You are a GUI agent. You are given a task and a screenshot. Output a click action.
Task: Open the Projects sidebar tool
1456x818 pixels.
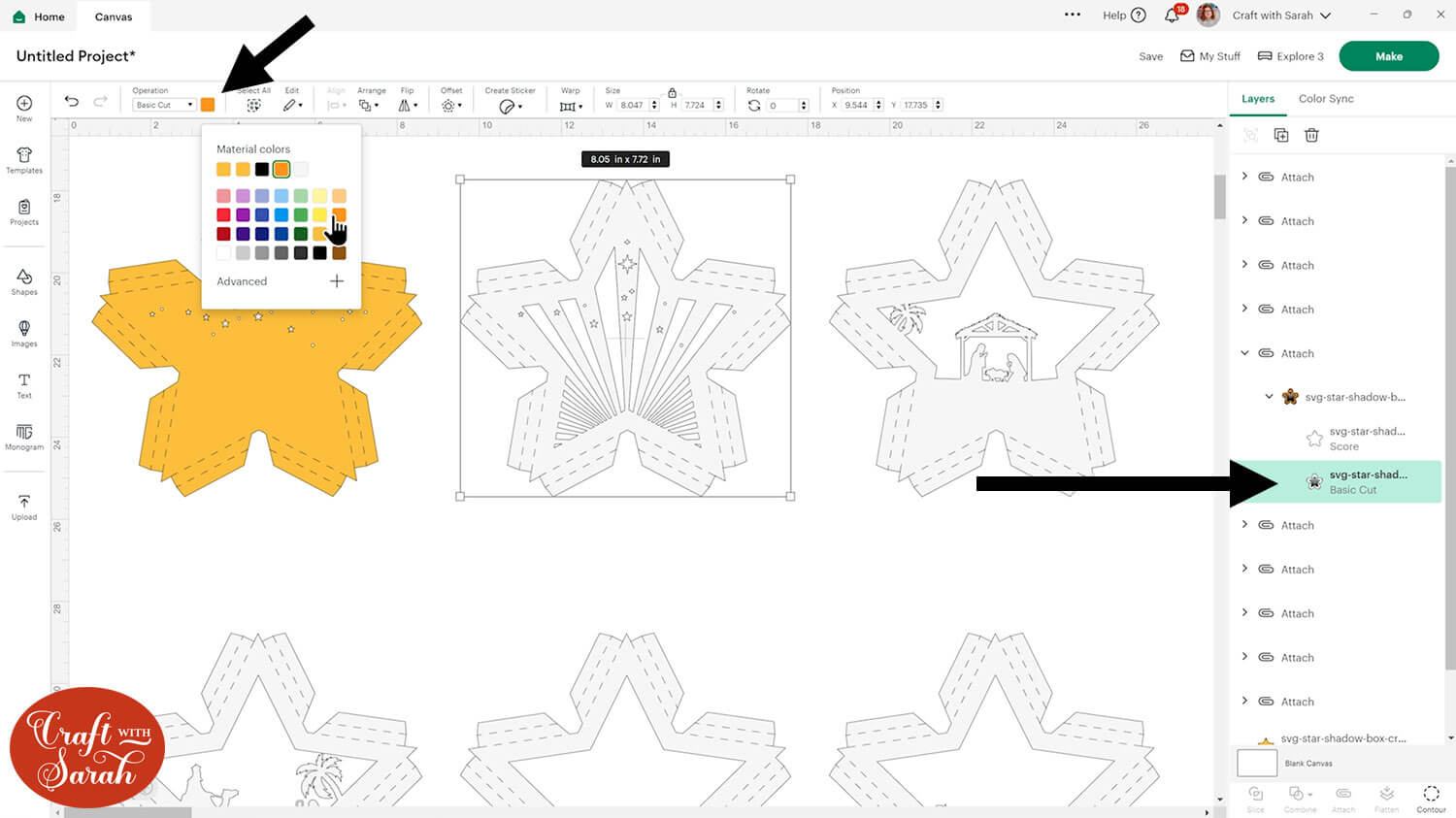pos(24,207)
